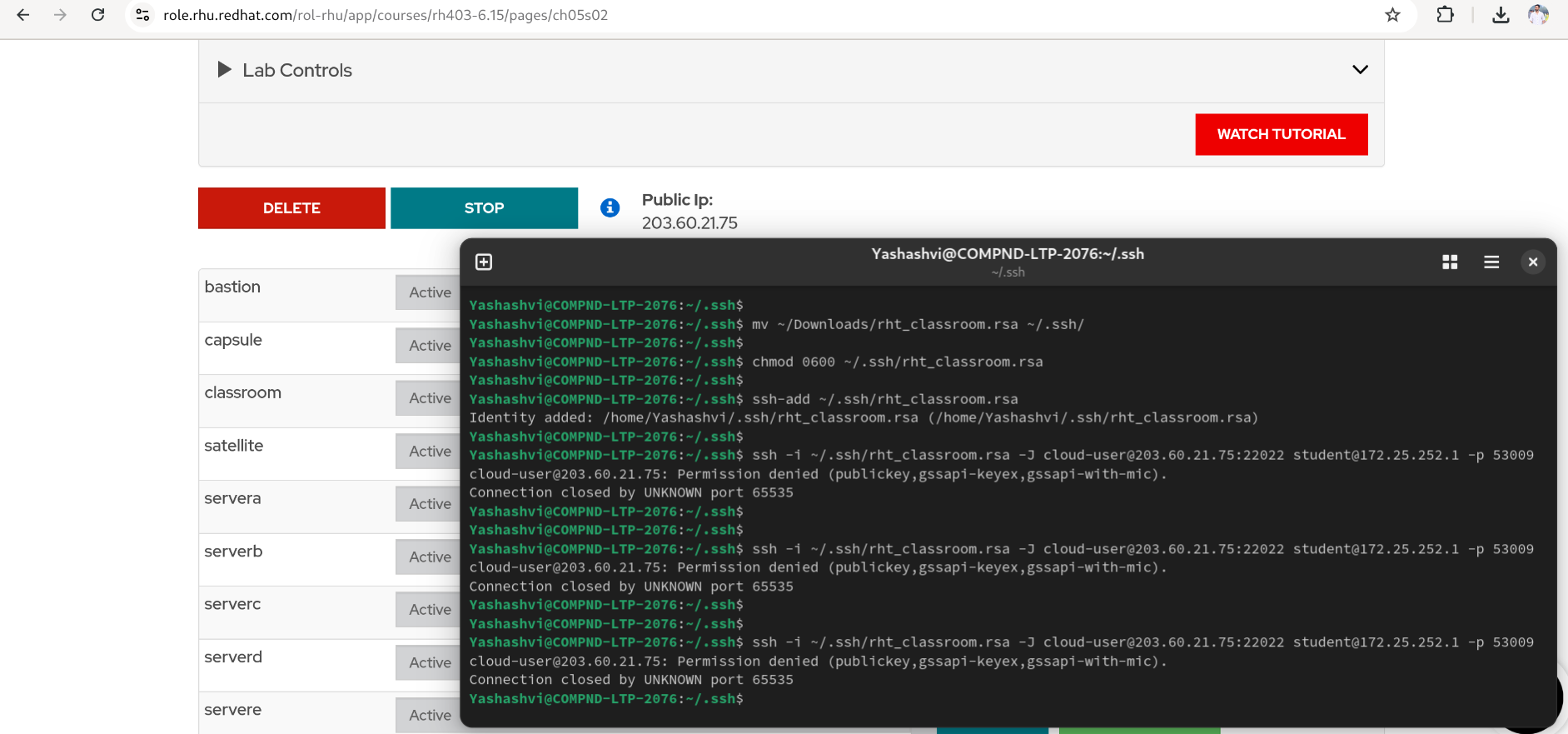Select the satellite machine row
The image size is (1568, 734).
point(329,454)
